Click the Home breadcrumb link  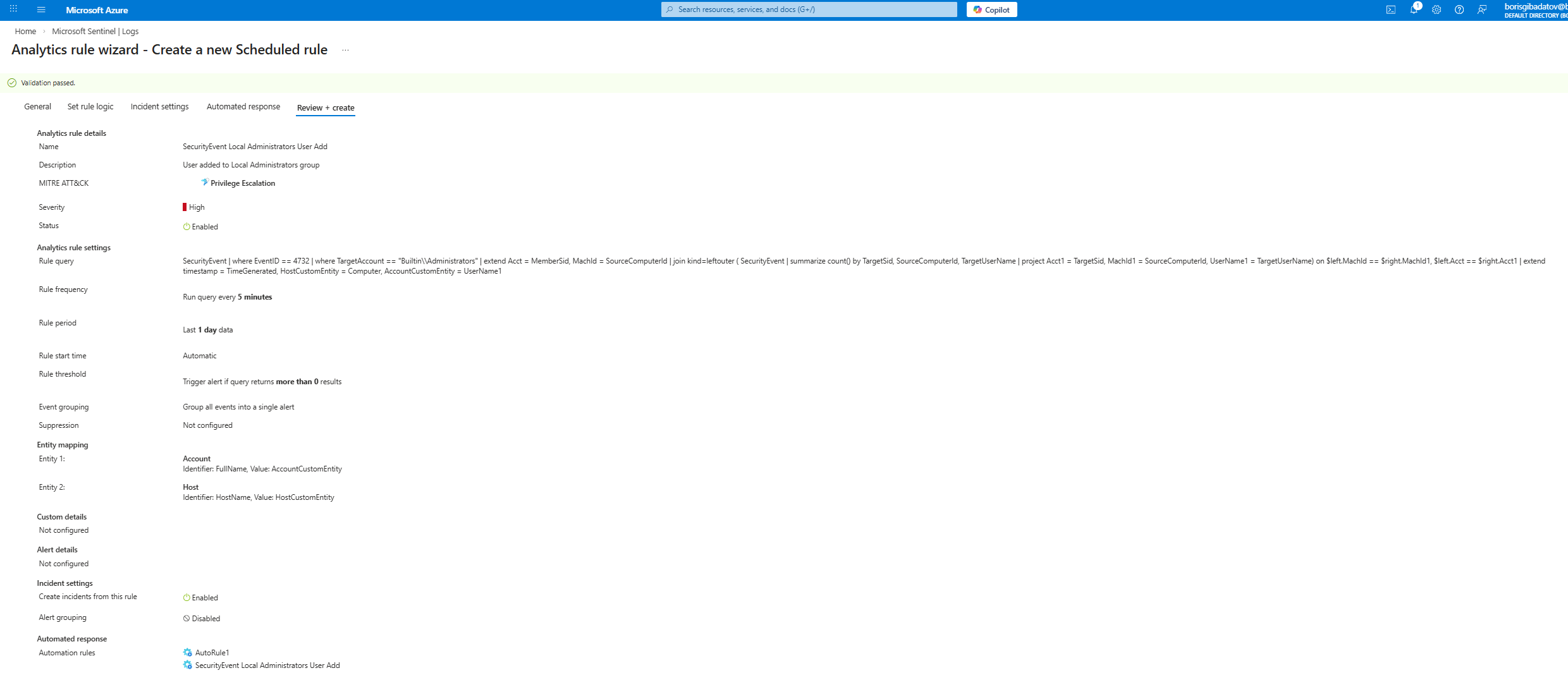(25, 31)
